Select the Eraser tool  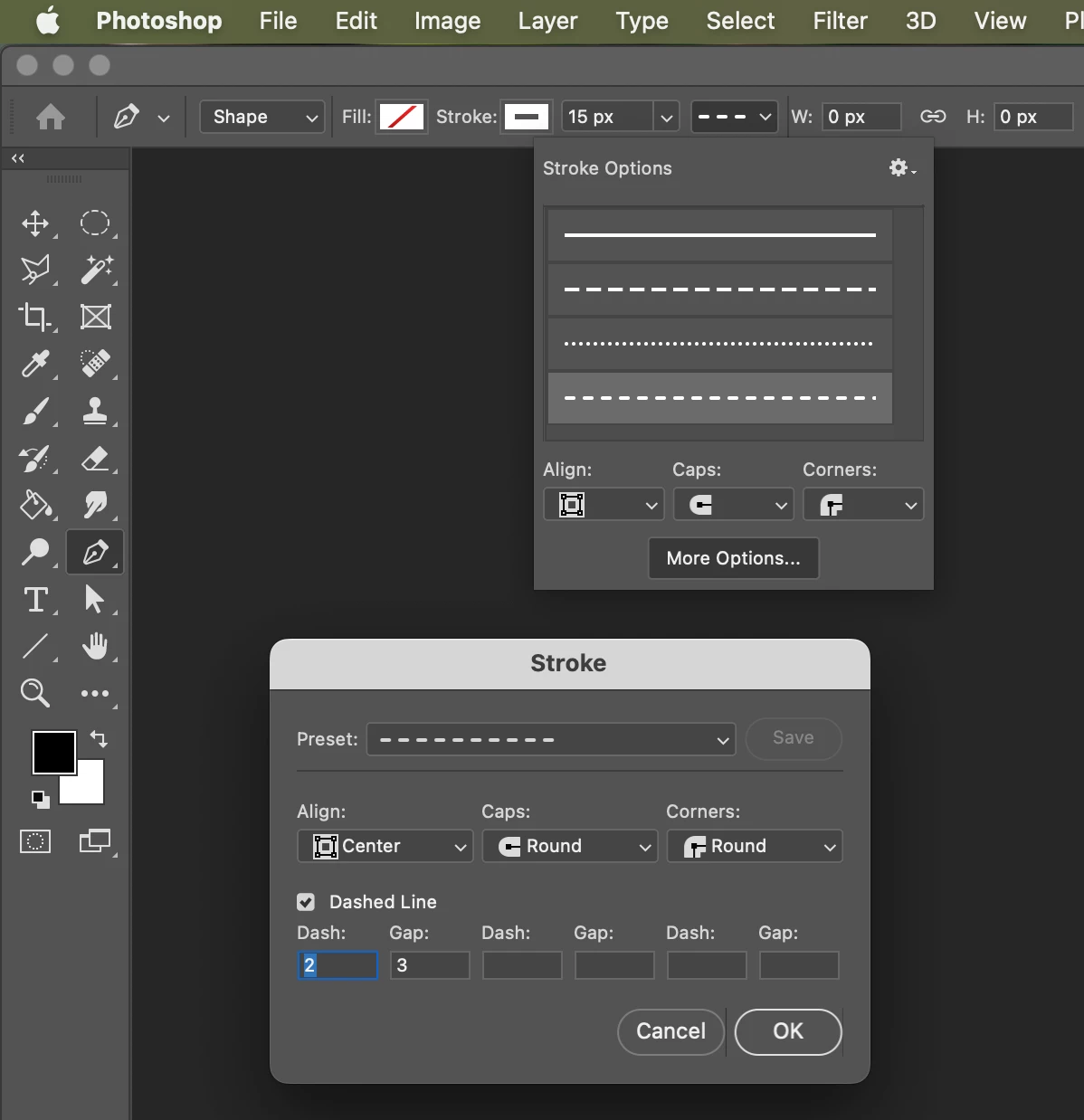pyautogui.click(x=95, y=458)
